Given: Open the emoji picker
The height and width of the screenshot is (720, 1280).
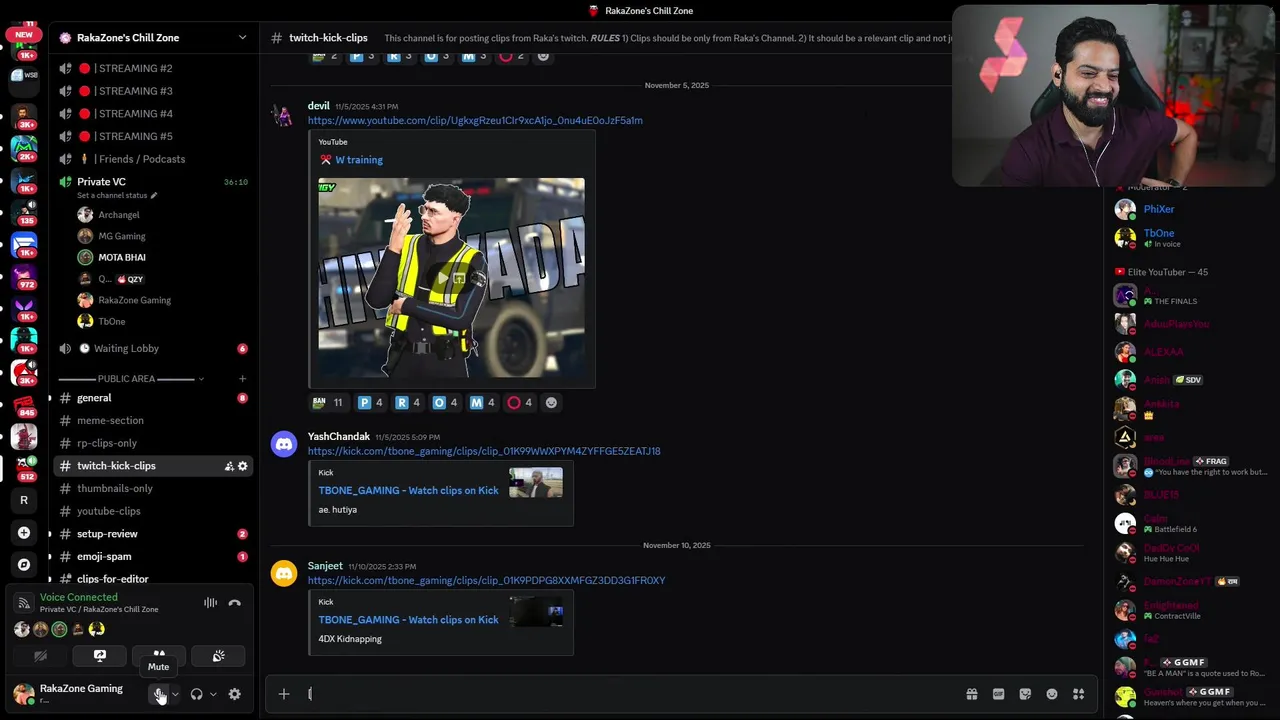Looking at the screenshot, I should coord(1052,694).
